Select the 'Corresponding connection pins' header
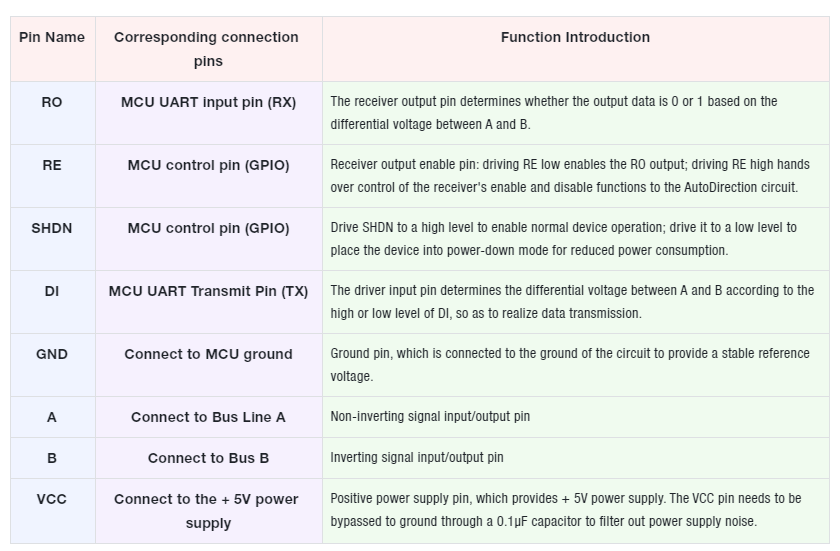The image size is (840, 551). pos(209,49)
